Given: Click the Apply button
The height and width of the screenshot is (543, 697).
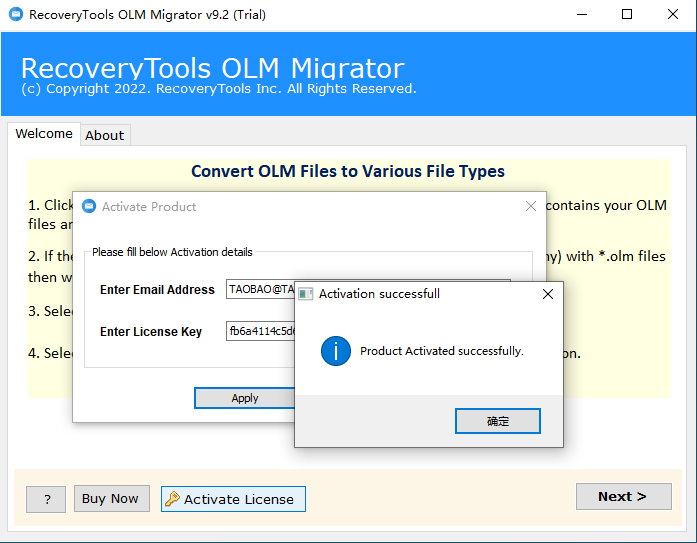Looking at the screenshot, I should coord(245,398).
